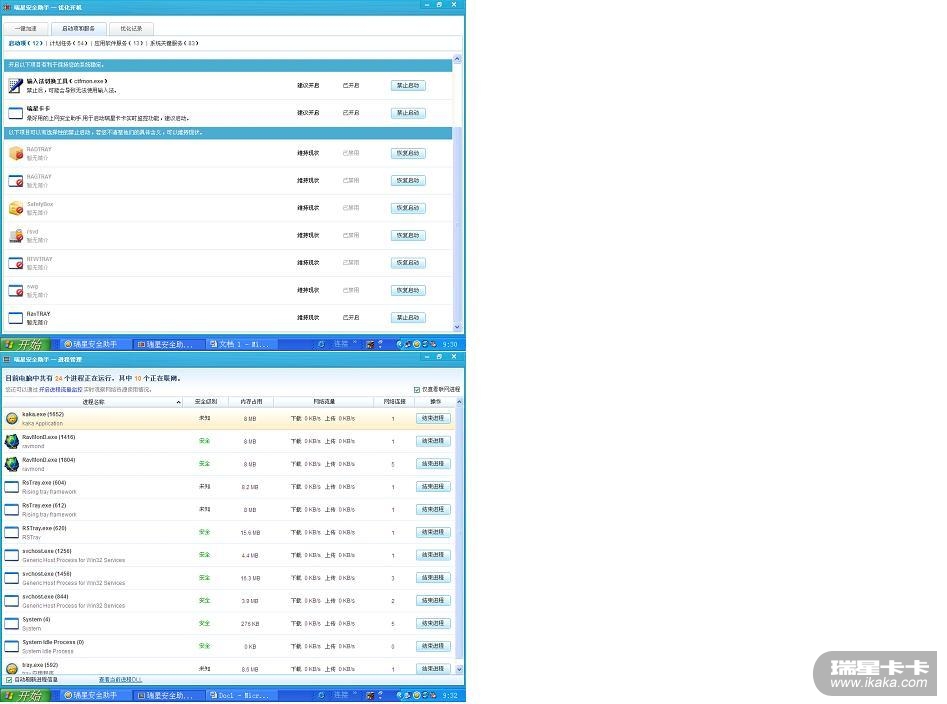Image resolution: width=947 pixels, height=704 pixels.
Task: Click the kaka.exe (5652) process icon
Action: (11, 418)
